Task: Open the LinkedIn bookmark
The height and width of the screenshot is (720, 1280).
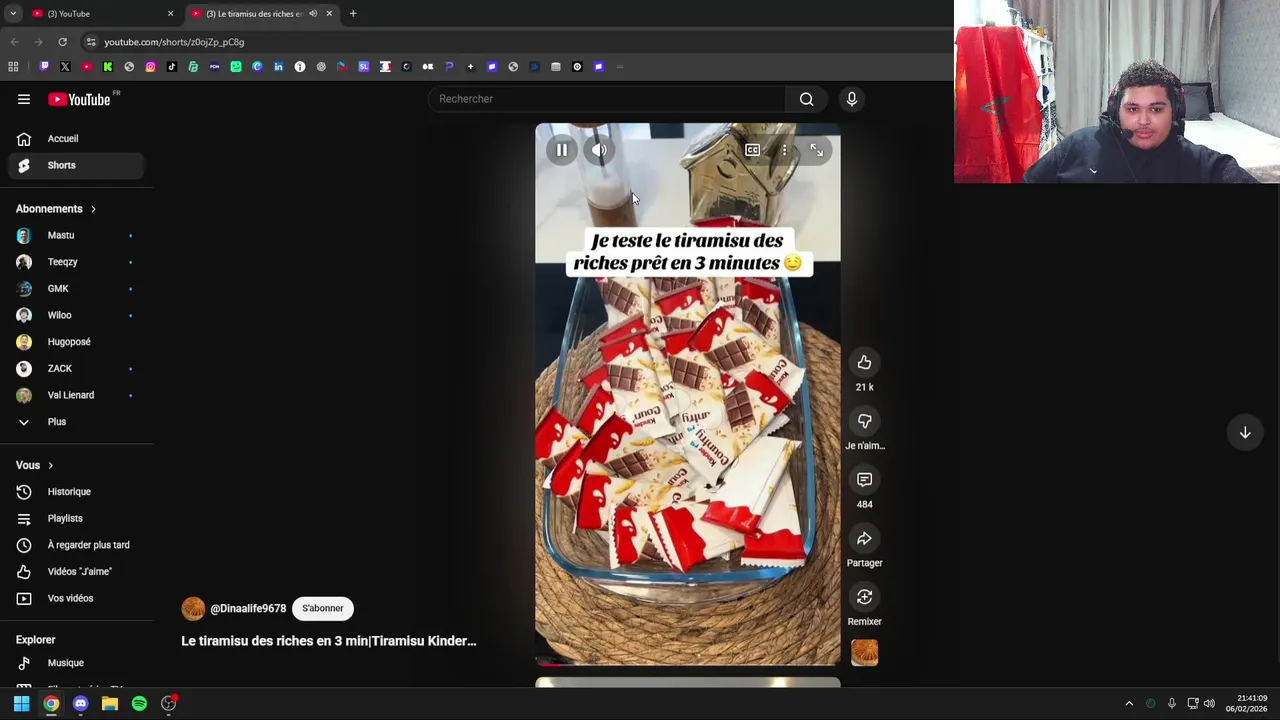Action: pos(278,67)
